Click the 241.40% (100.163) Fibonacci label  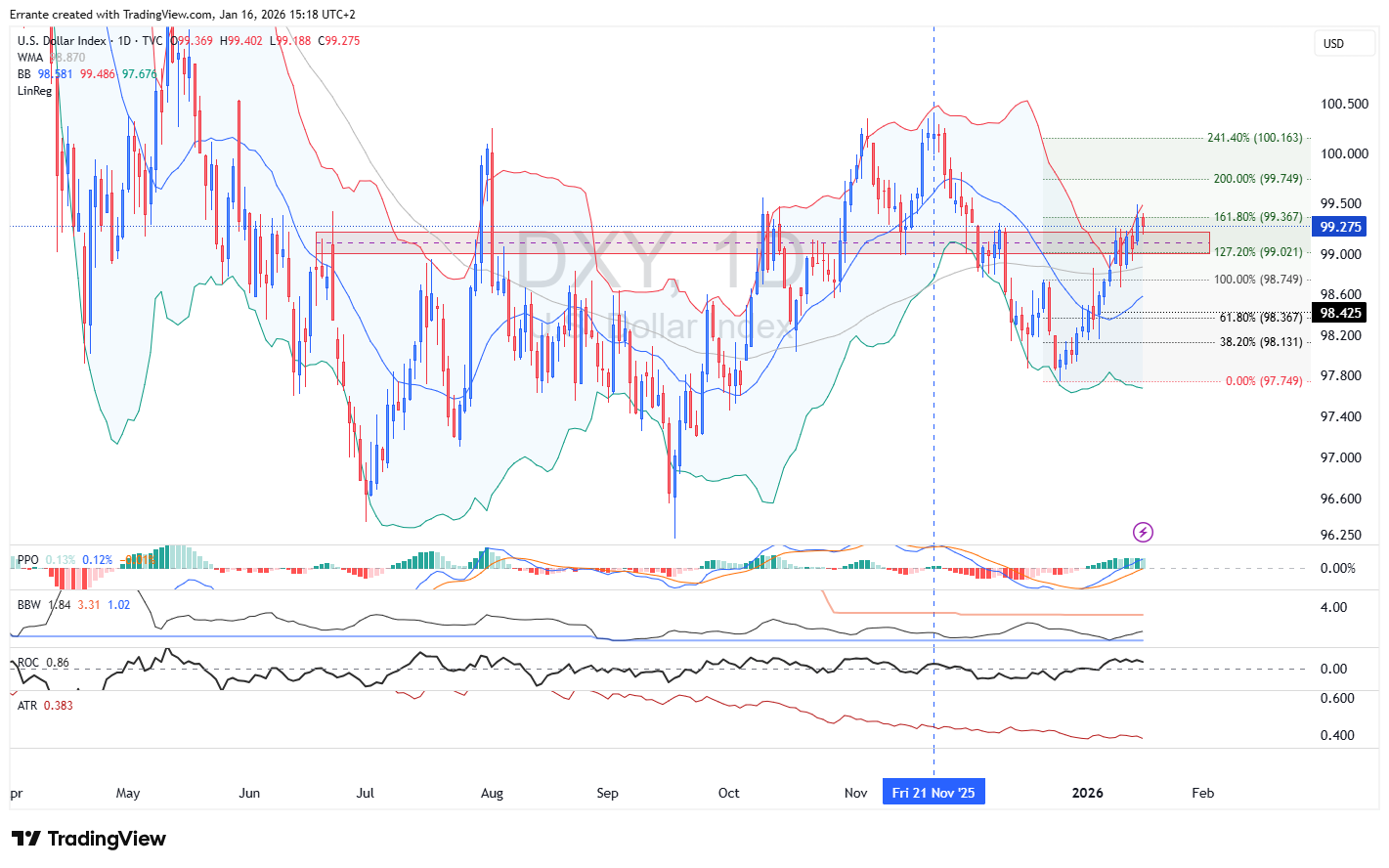tap(1254, 138)
